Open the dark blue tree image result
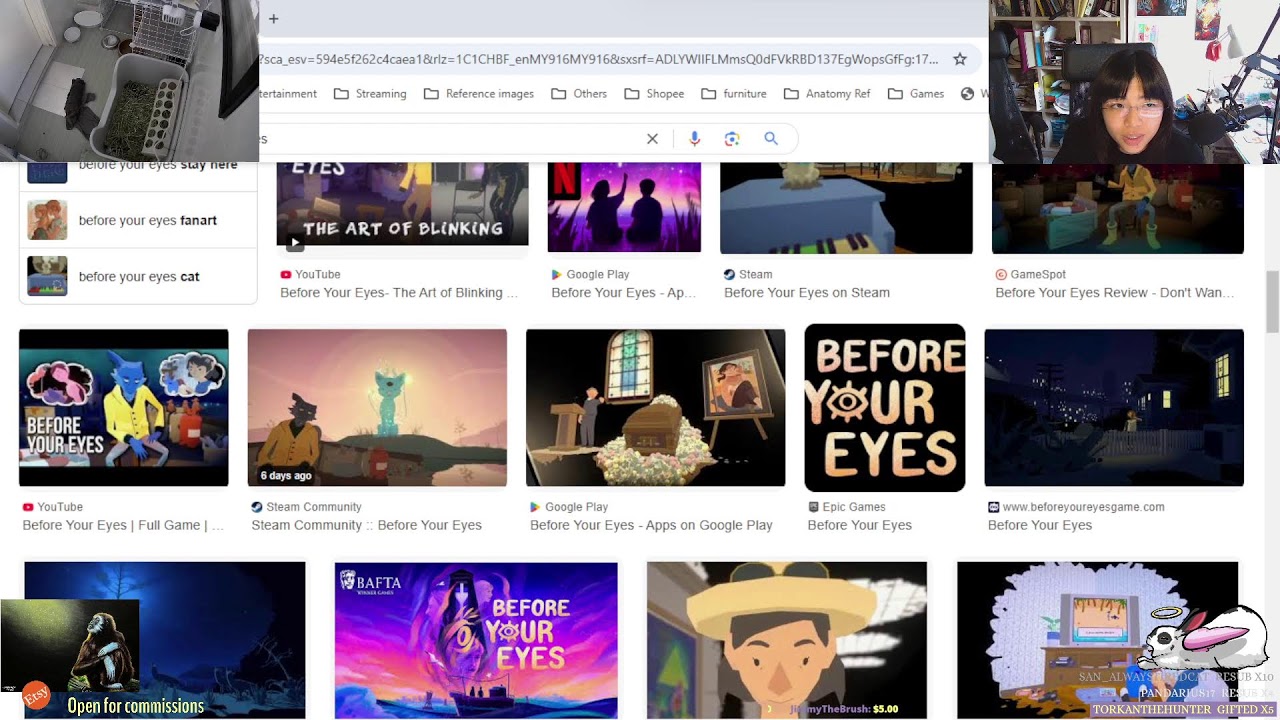The height and width of the screenshot is (720, 1280). (x=165, y=640)
